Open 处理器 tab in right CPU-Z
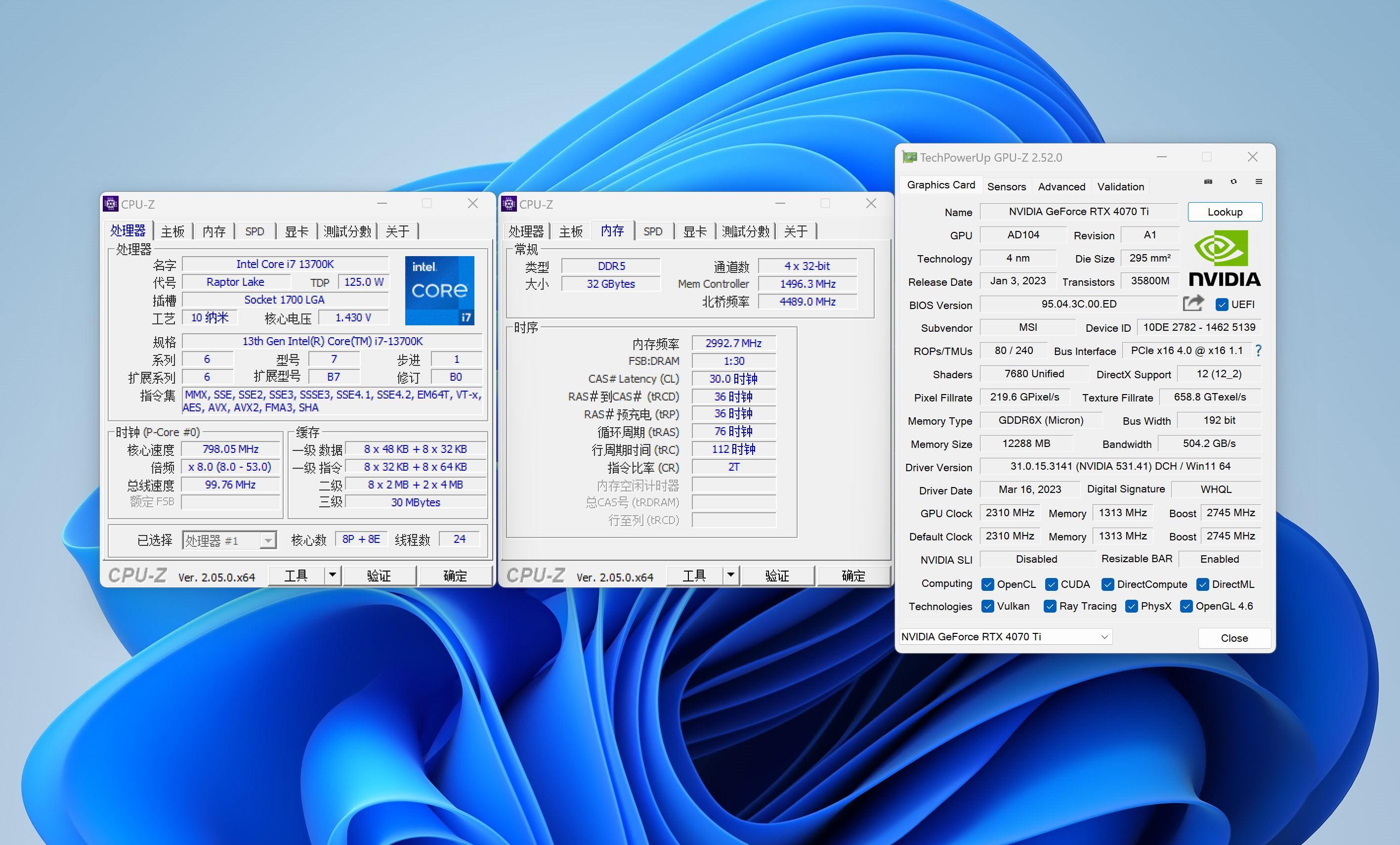The image size is (1400, 845). coord(526,231)
